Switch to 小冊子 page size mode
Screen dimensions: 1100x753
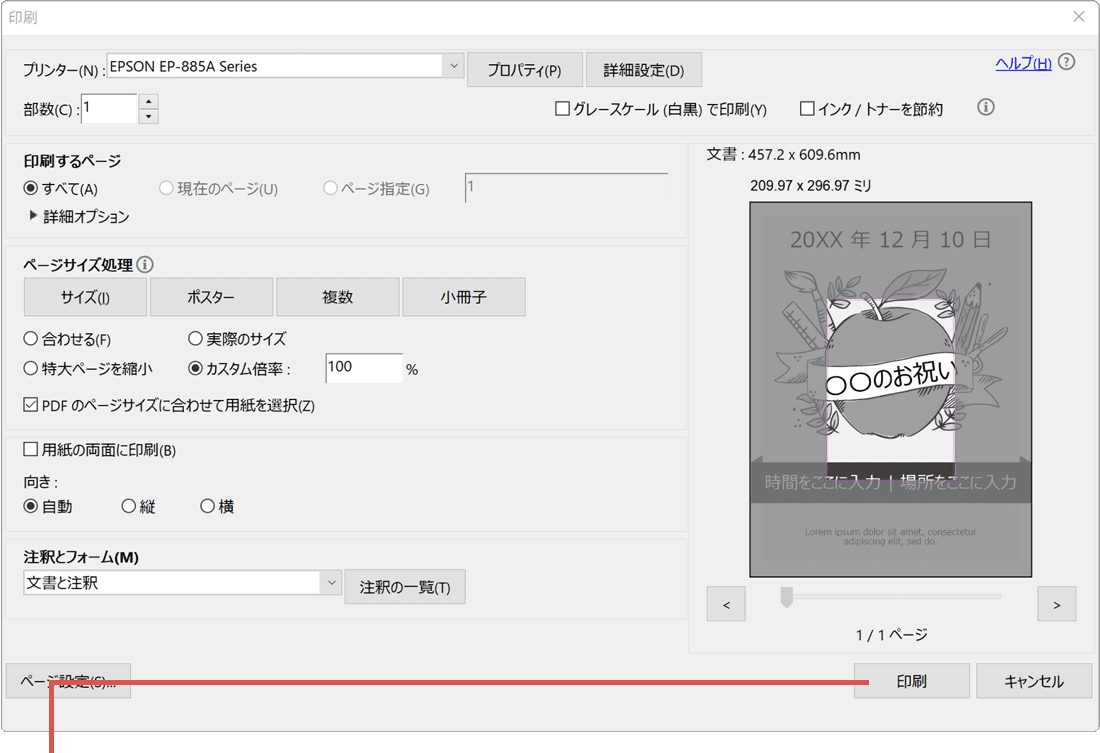(x=464, y=297)
